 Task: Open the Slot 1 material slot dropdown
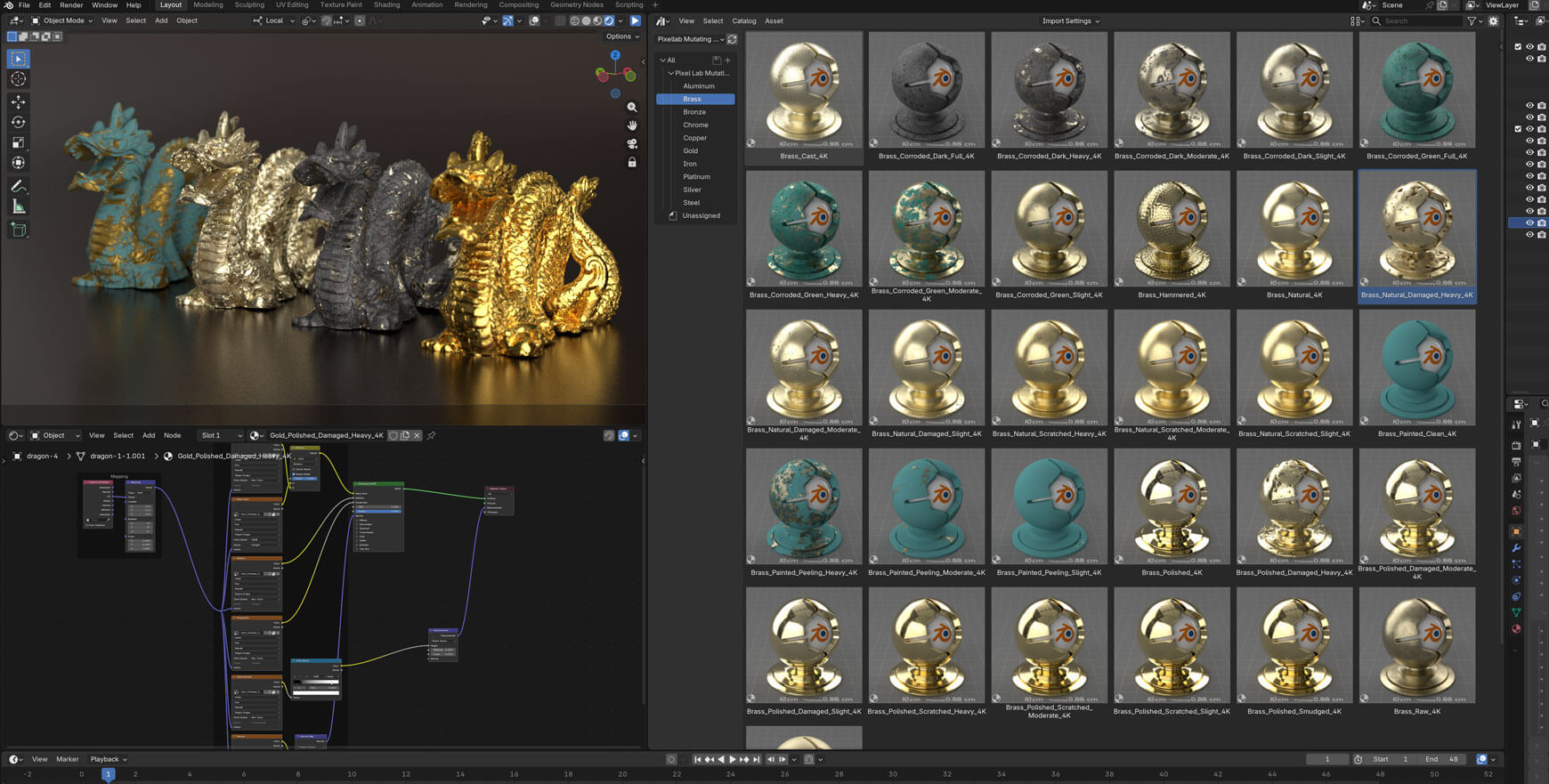221,435
